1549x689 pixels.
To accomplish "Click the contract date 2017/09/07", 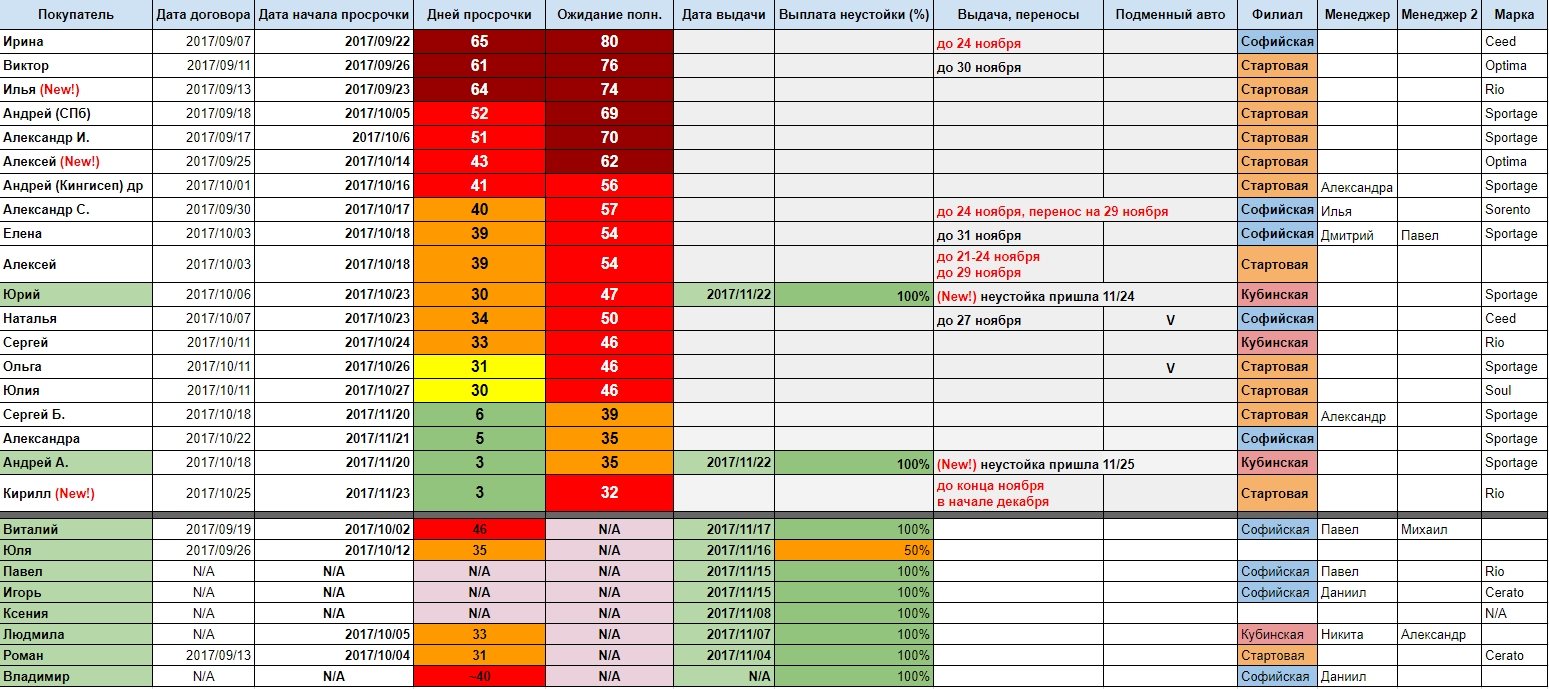I will (x=204, y=42).
